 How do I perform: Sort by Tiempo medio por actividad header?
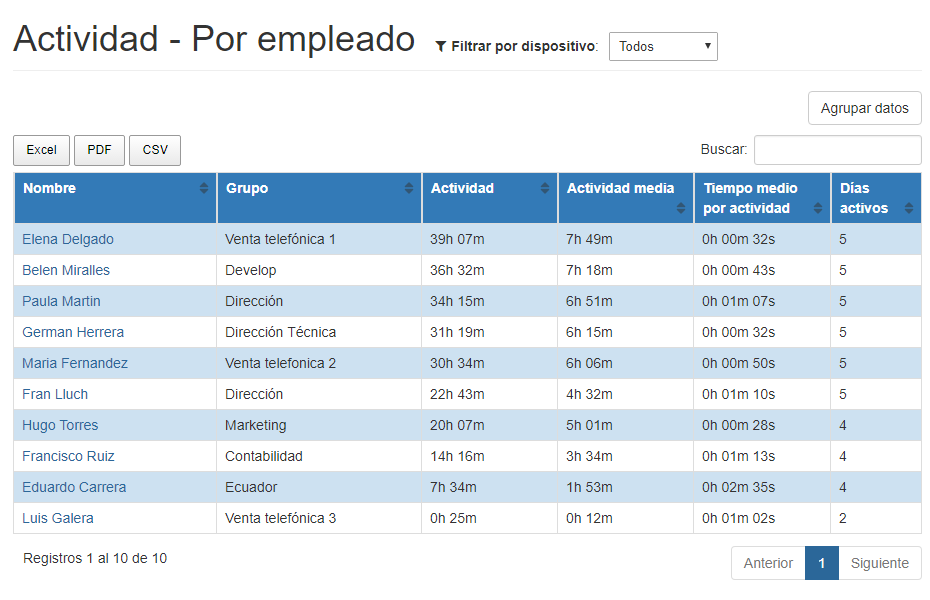click(x=750, y=198)
